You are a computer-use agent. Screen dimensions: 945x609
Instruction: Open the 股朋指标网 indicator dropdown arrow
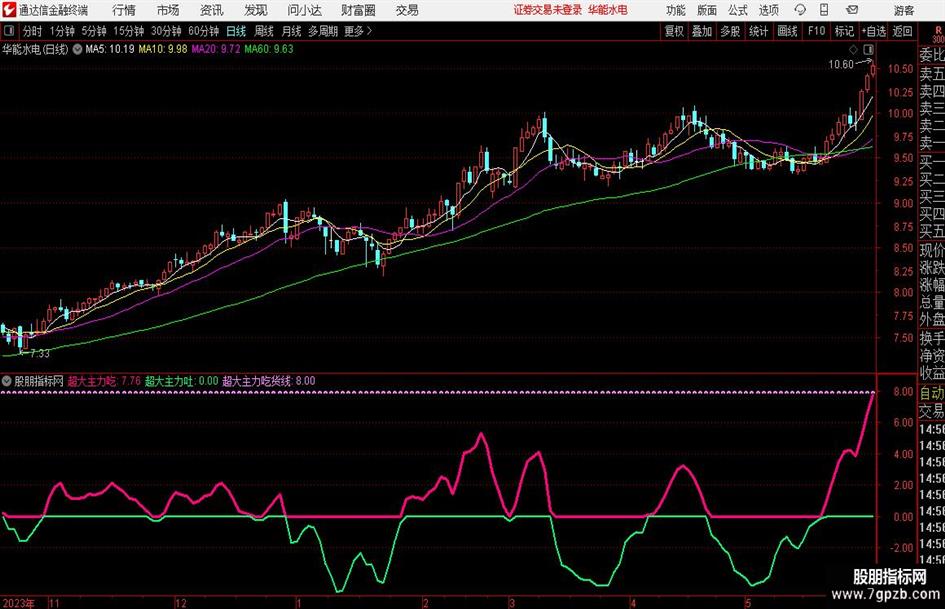[7, 380]
